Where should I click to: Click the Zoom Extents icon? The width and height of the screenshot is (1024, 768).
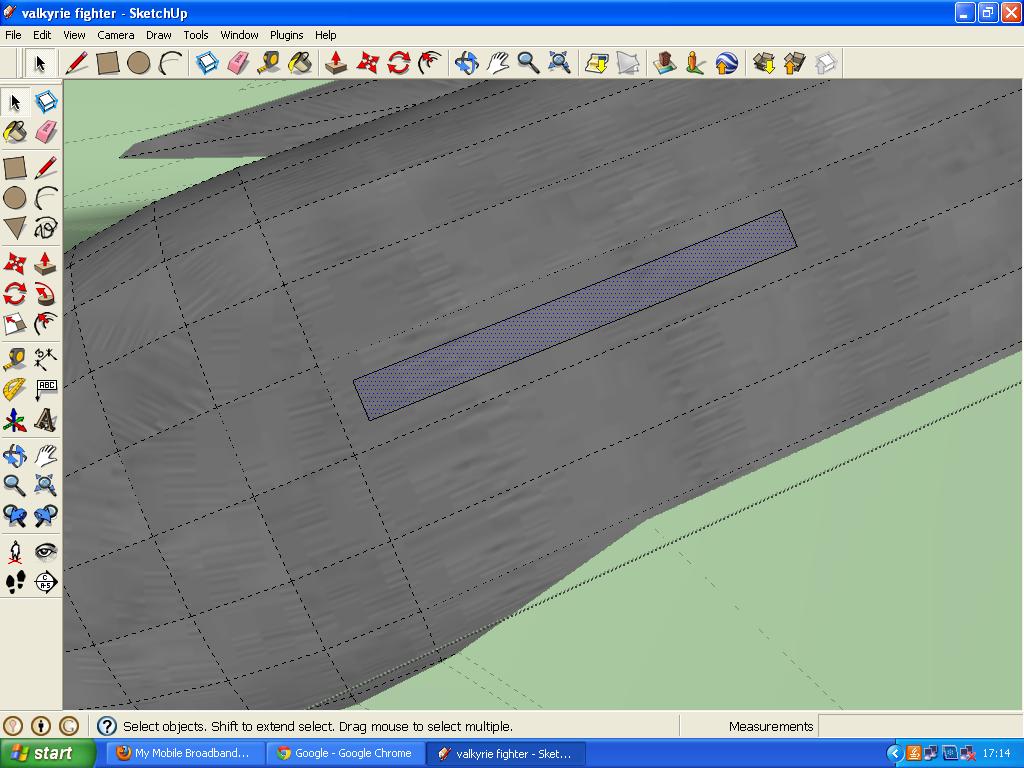(46, 487)
